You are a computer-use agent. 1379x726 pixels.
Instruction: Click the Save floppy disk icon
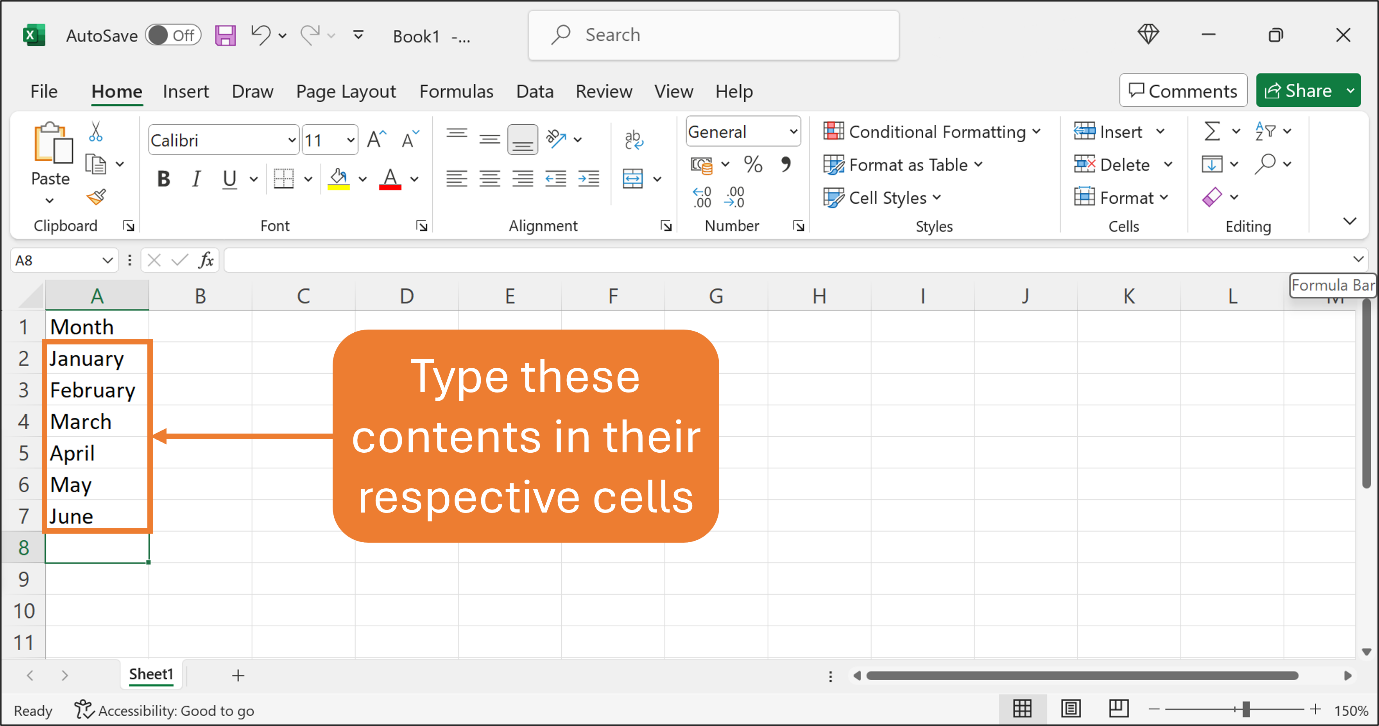pyautogui.click(x=225, y=35)
